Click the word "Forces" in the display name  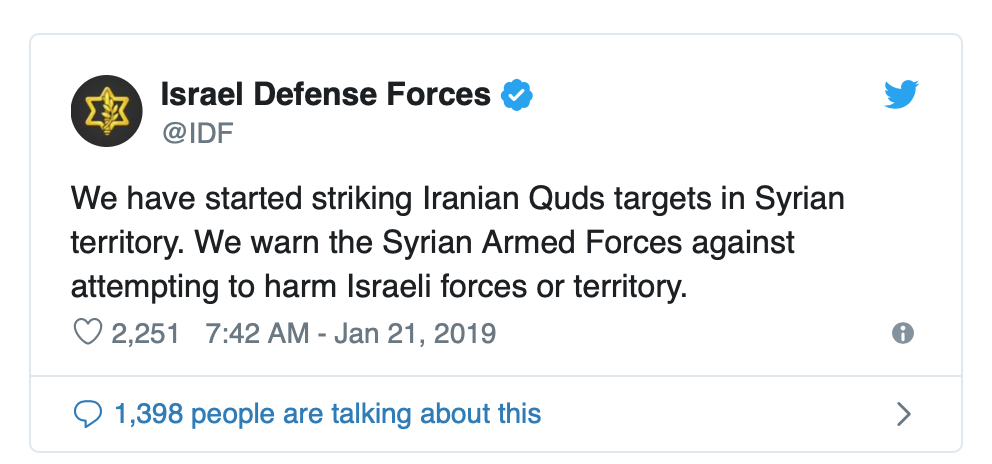coord(439,95)
